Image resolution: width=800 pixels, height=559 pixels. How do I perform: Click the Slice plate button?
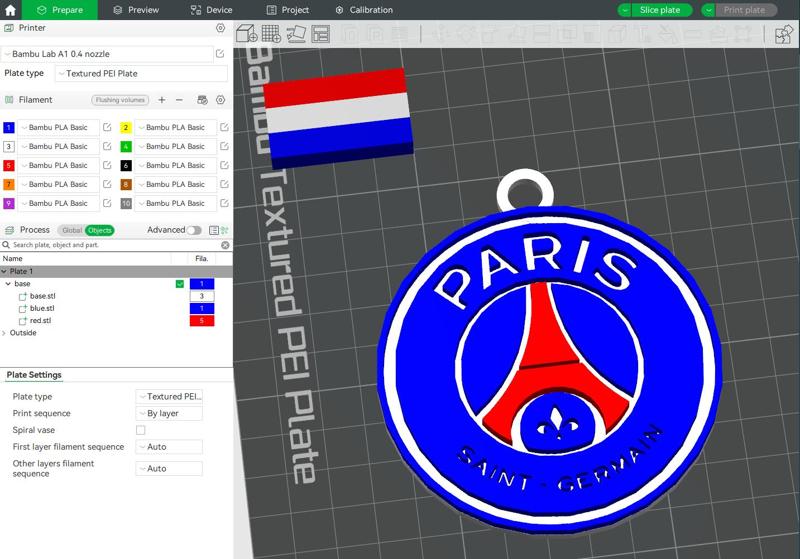click(661, 10)
